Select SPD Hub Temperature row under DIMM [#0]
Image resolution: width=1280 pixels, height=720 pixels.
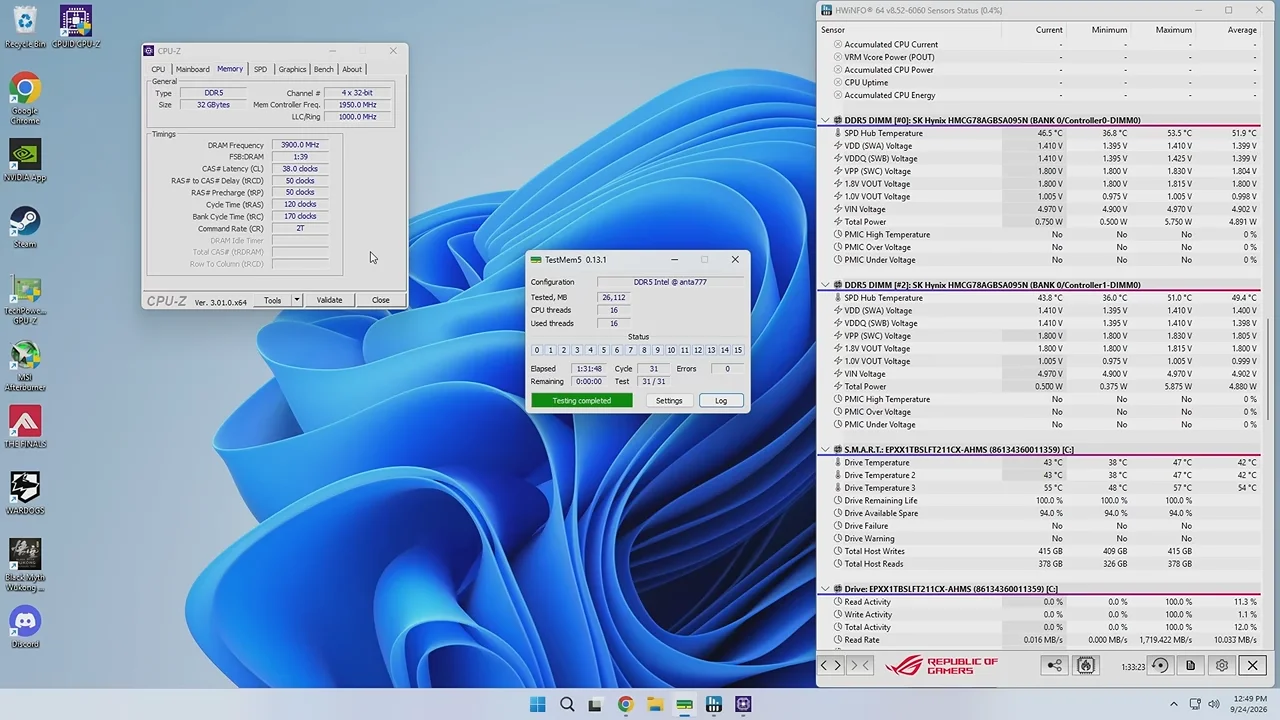(x=1040, y=133)
